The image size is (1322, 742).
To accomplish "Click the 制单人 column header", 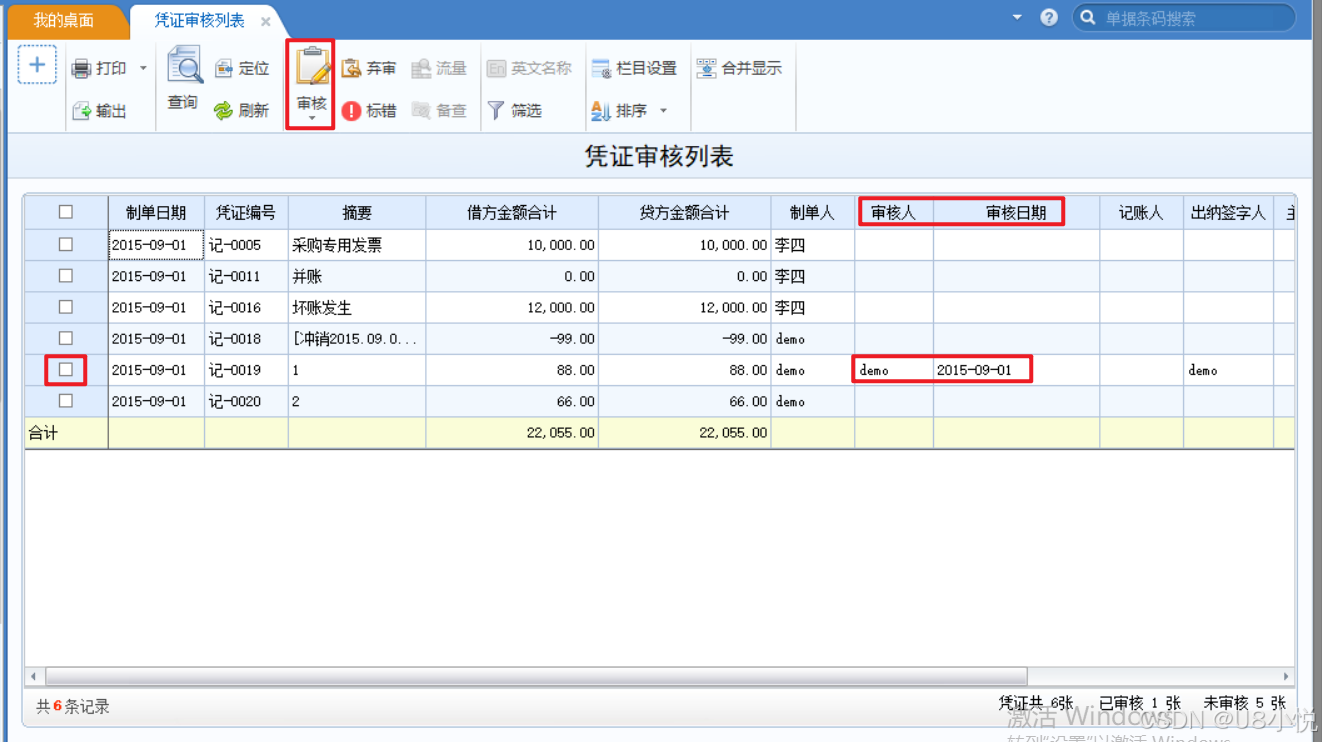I will [x=812, y=212].
